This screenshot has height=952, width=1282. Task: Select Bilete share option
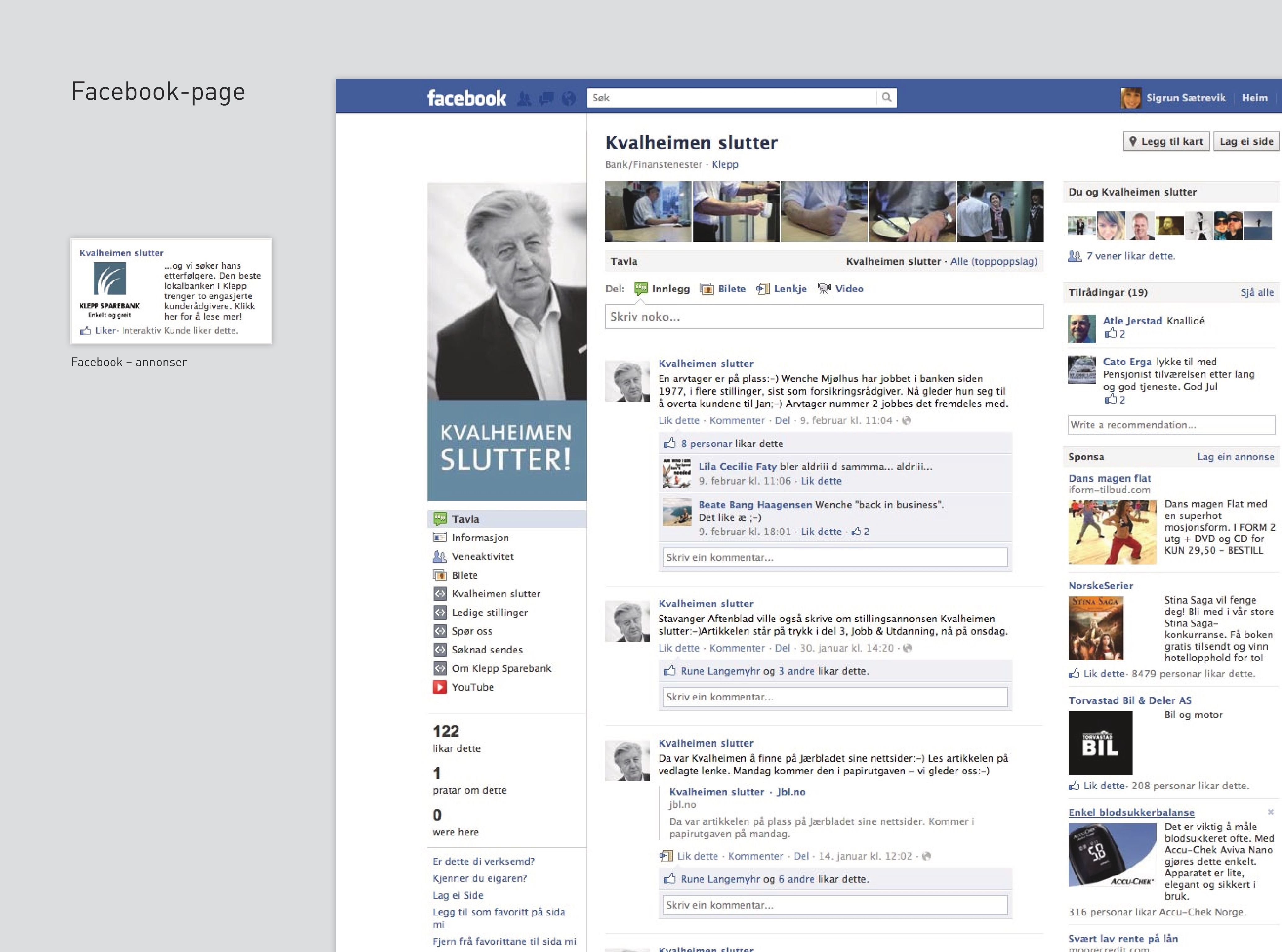723,289
